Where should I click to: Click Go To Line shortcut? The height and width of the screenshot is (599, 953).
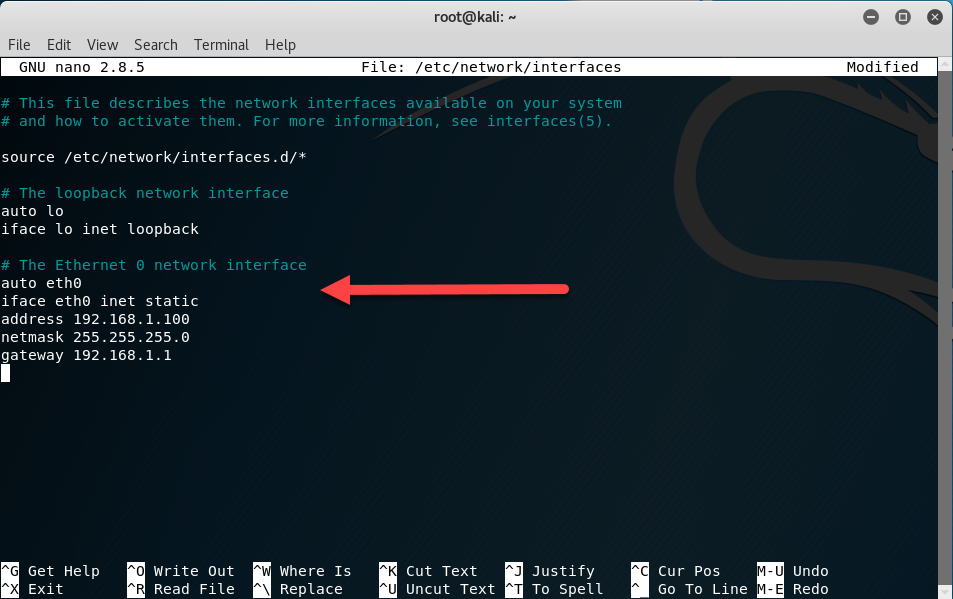point(697,589)
